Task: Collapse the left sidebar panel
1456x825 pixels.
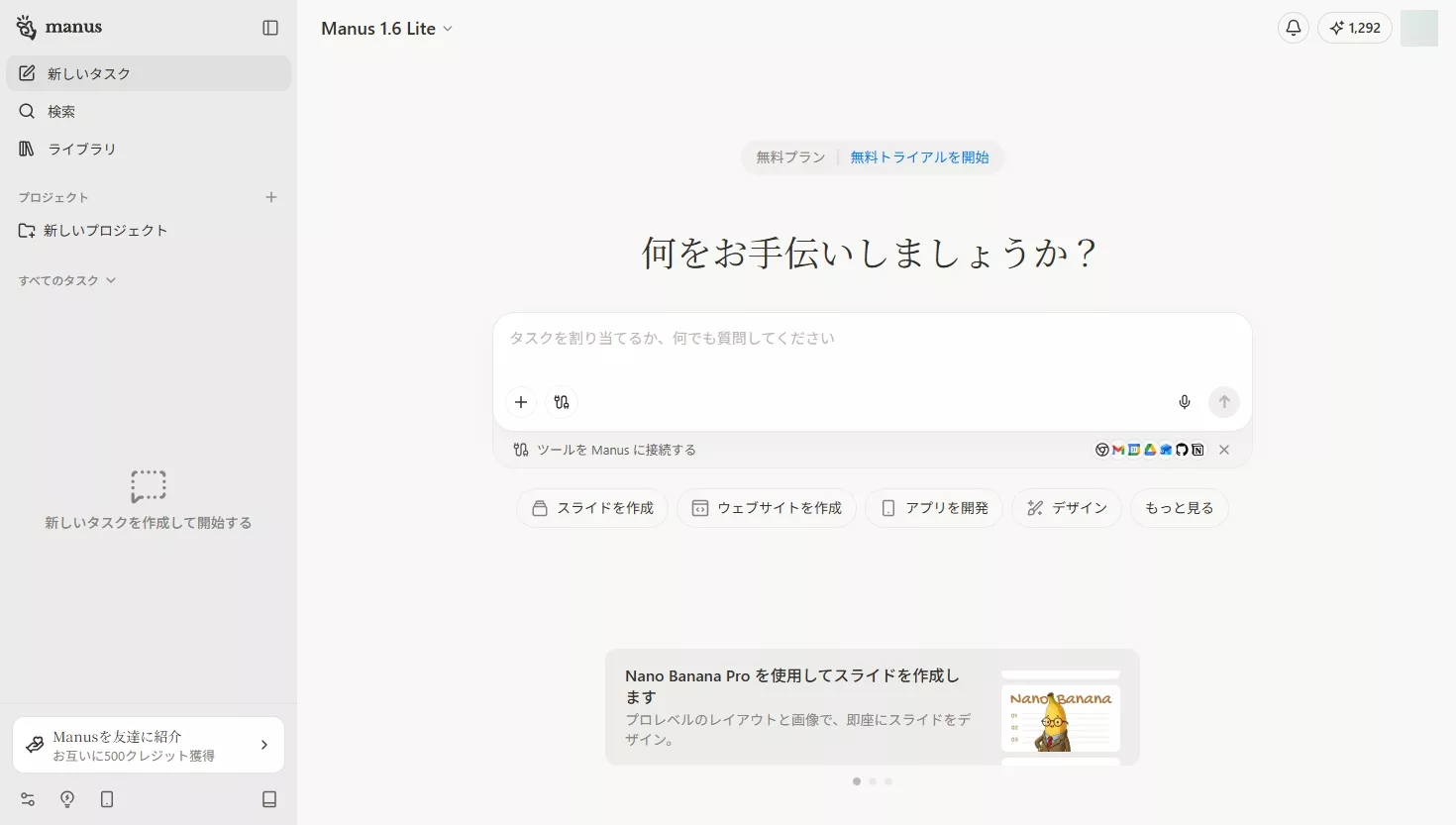Action: pos(269,28)
